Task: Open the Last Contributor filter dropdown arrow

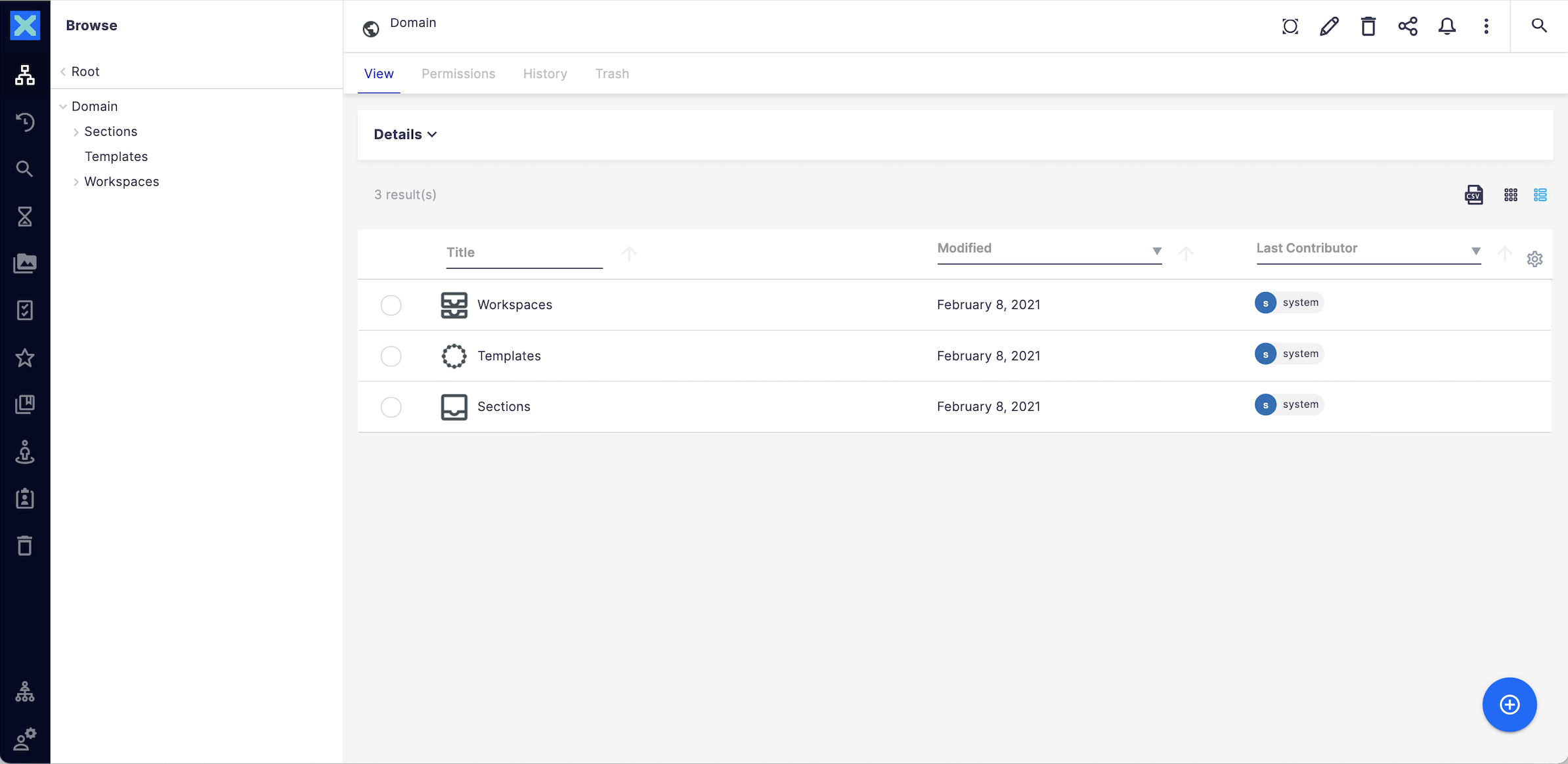Action: [x=1476, y=251]
